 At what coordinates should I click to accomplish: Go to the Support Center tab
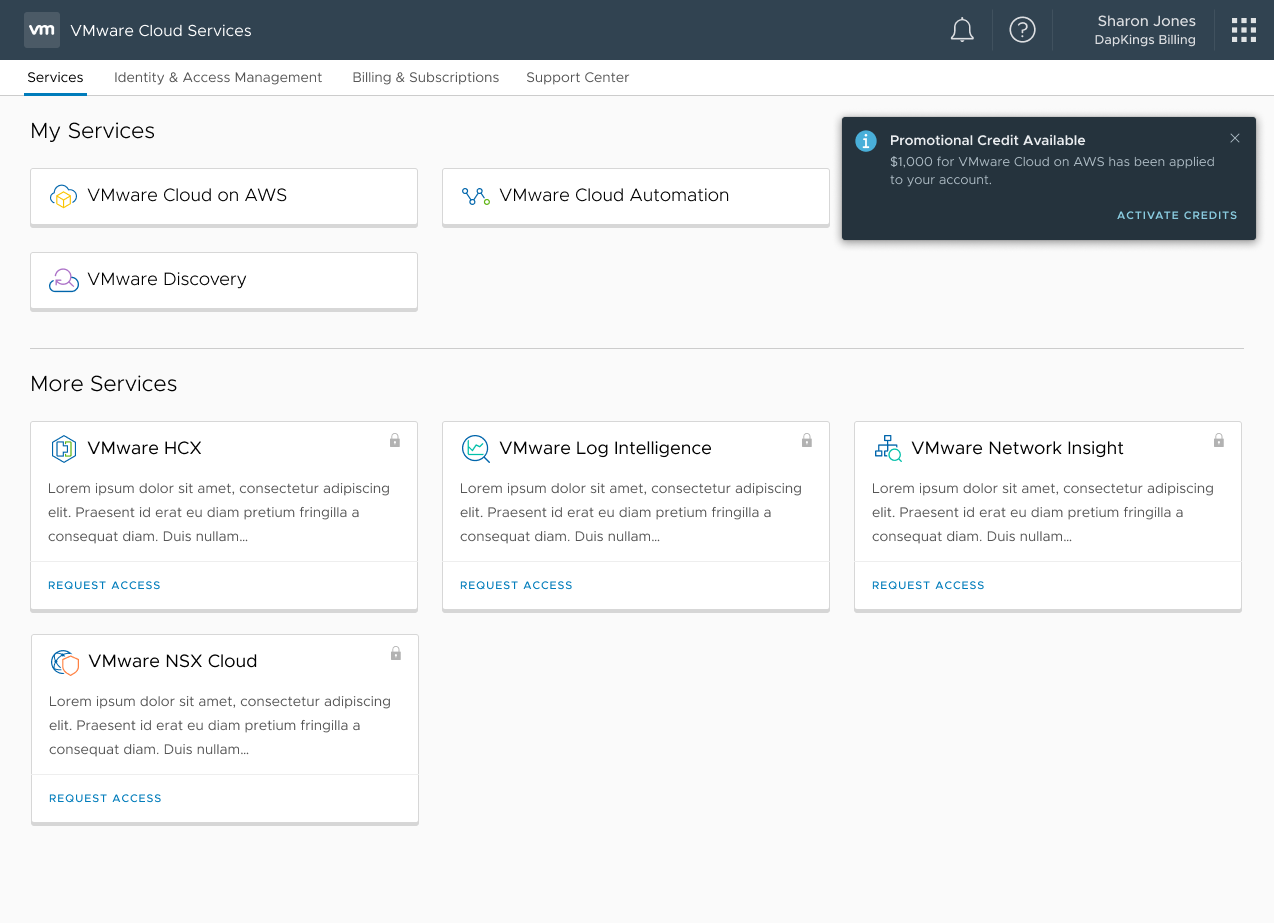pyautogui.click(x=577, y=77)
